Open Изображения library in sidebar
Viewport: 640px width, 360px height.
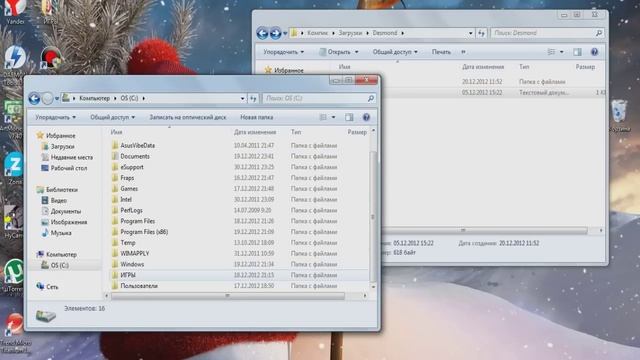click(69, 222)
